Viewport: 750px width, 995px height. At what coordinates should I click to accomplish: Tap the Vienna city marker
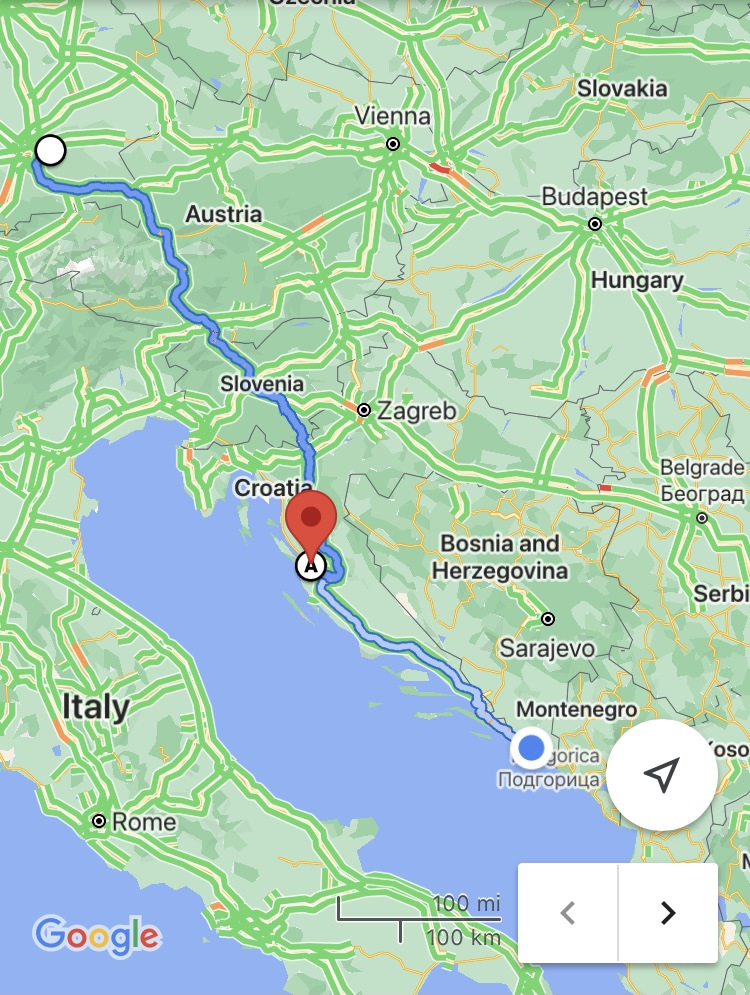tap(393, 144)
